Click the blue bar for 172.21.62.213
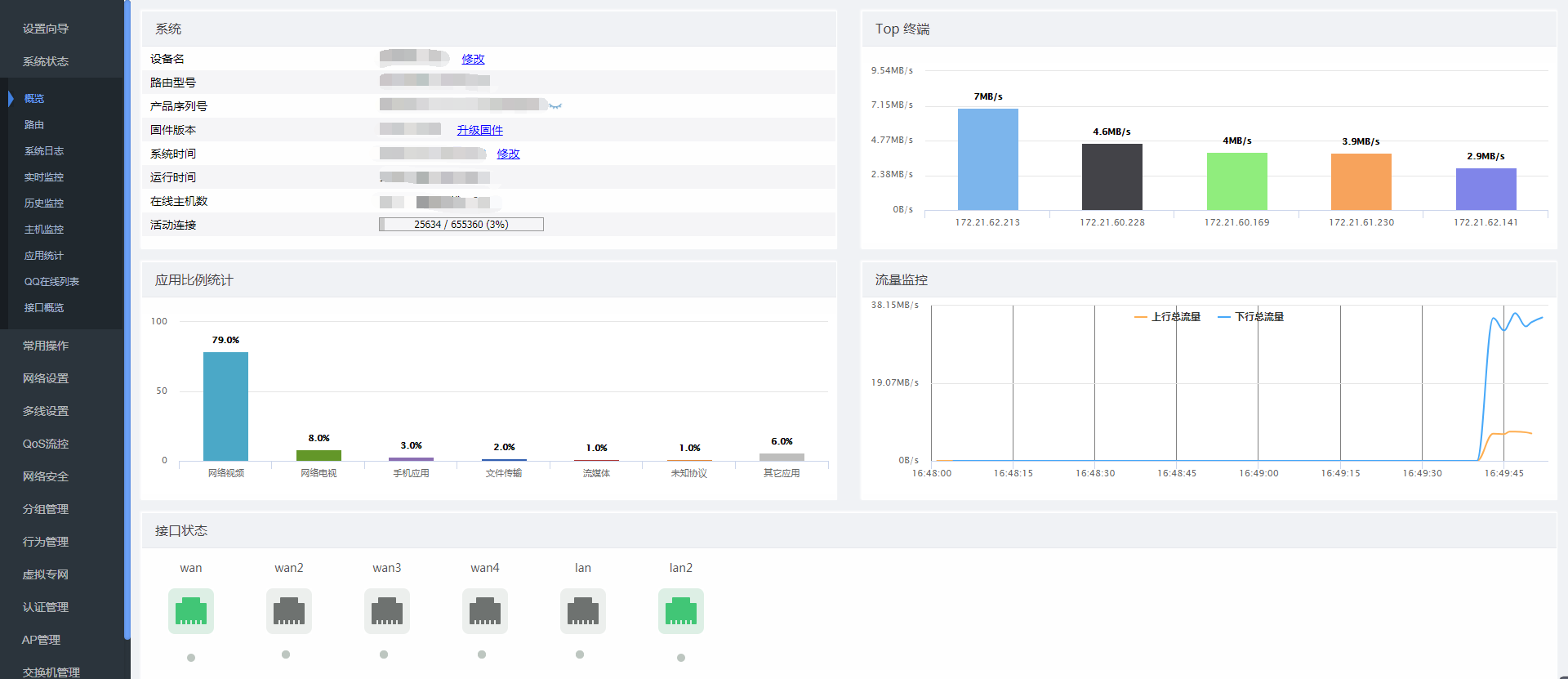The height and width of the screenshot is (679, 1568). coord(987,159)
